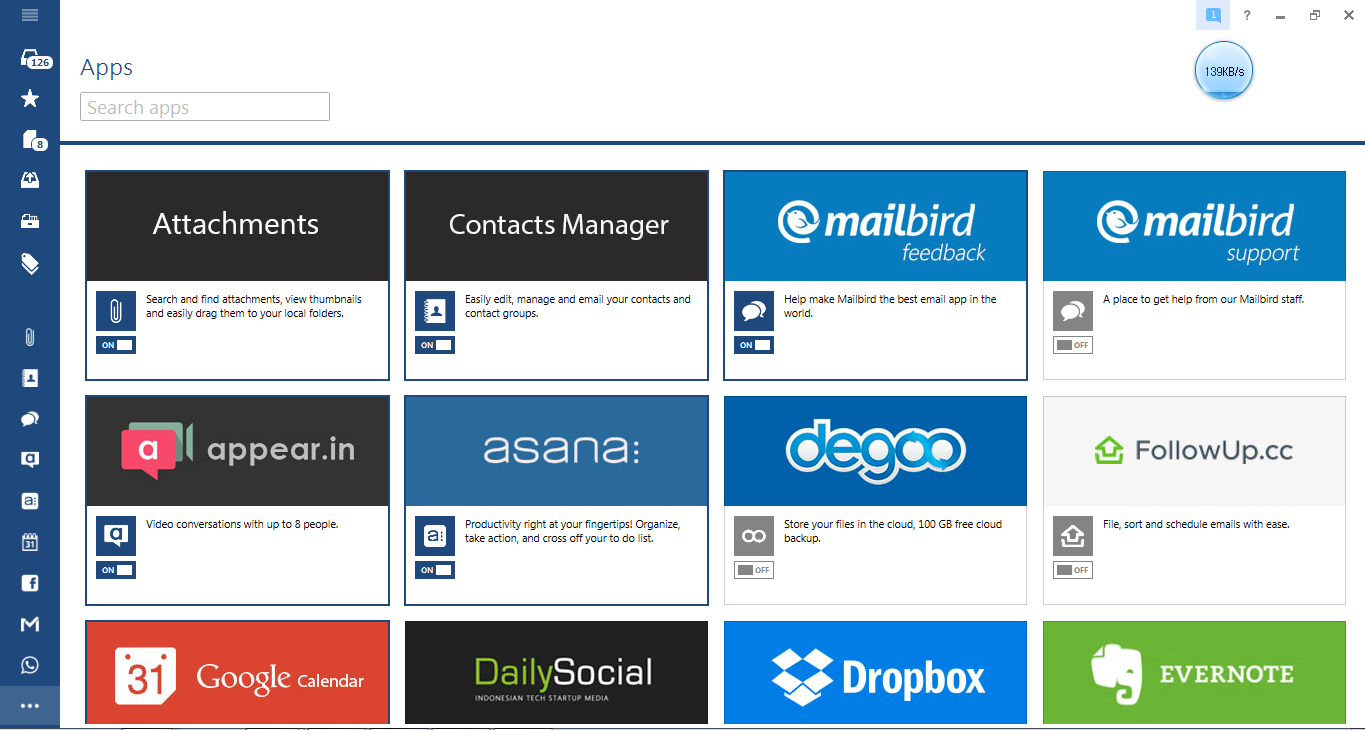Turn on the Degoo toggle
1365x730 pixels.
point(754,570)
